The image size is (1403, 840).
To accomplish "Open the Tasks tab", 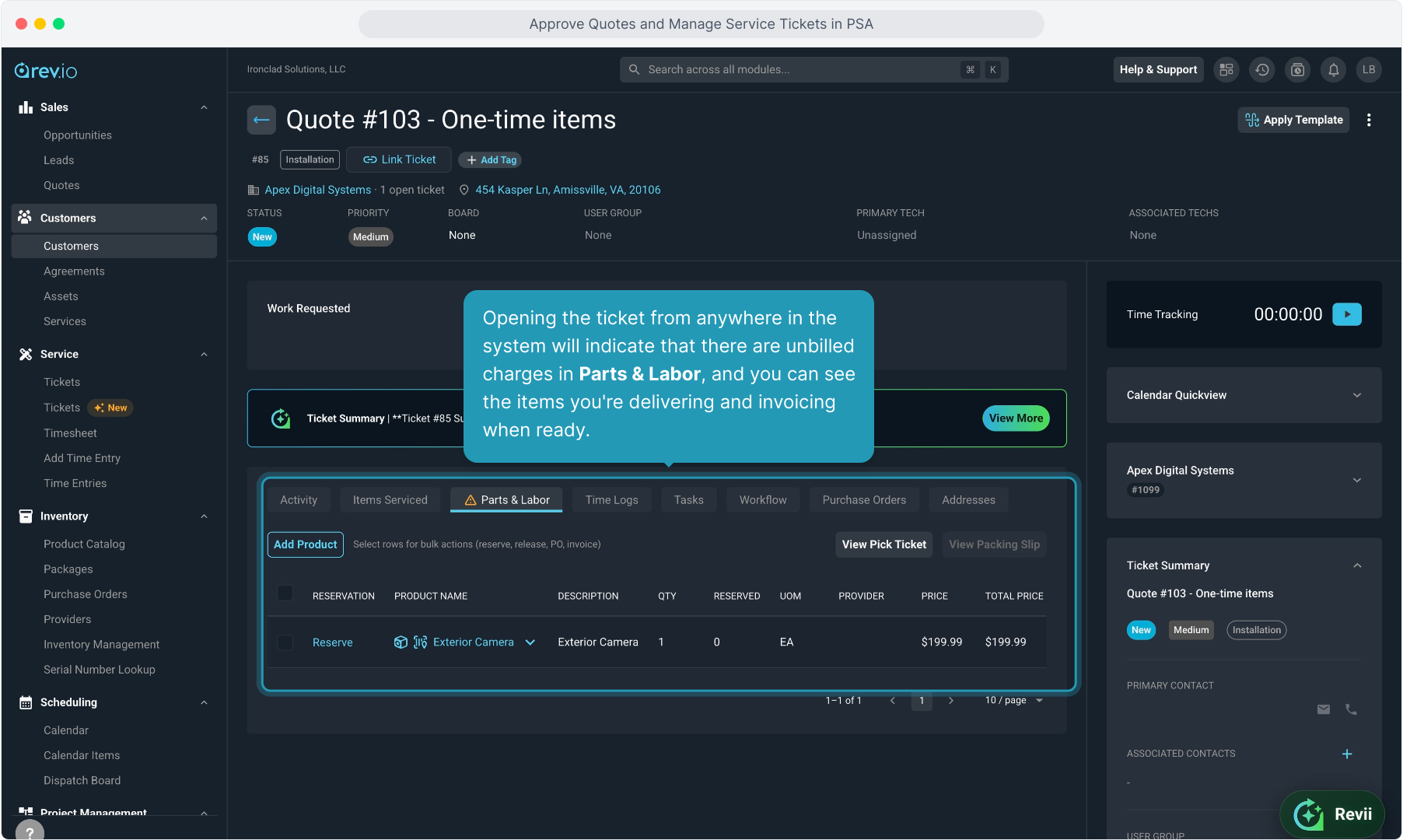I will pyautogui.click(x=689, y=500).
